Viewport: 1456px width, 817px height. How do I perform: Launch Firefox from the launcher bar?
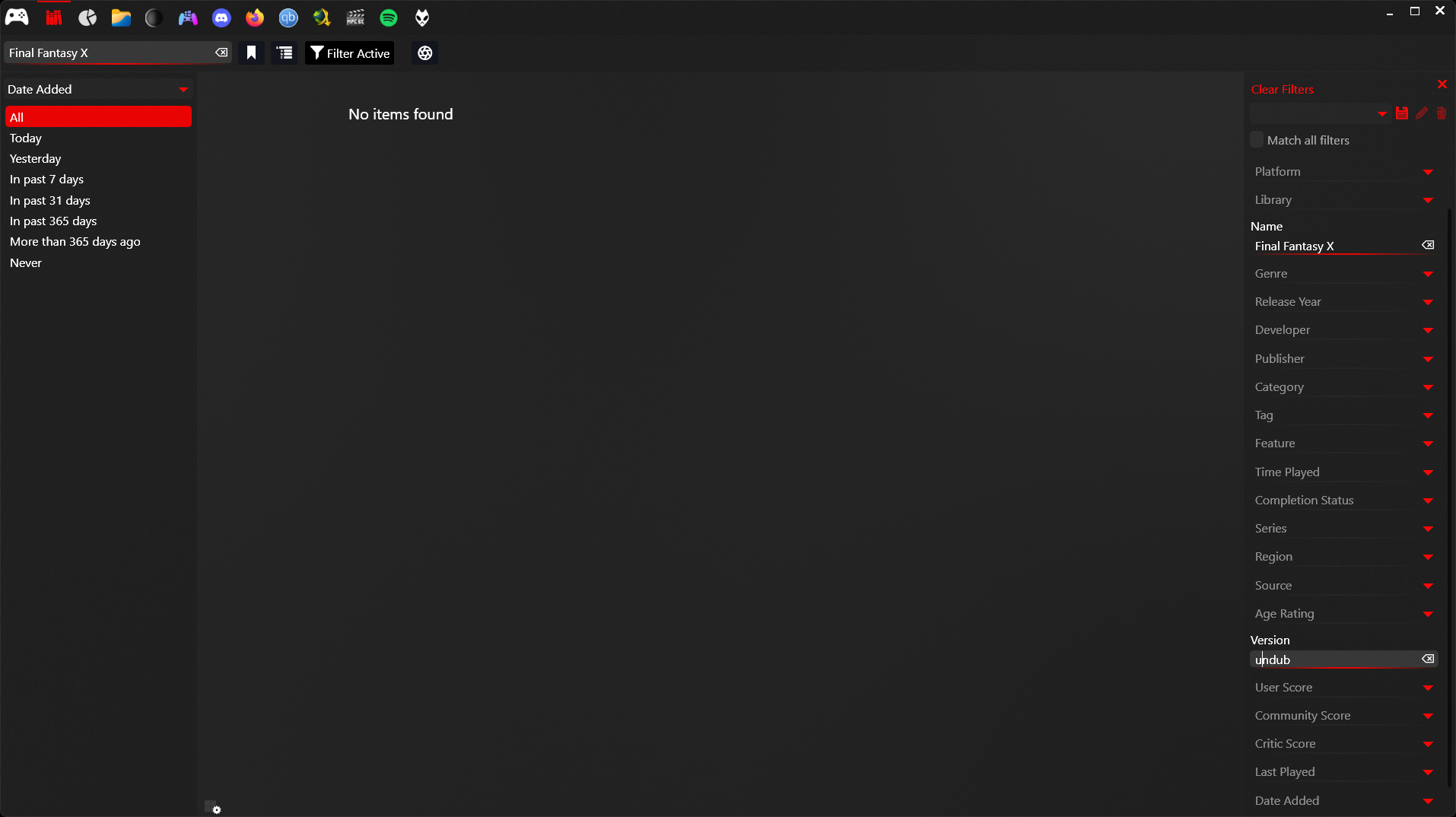click(255, 17)
